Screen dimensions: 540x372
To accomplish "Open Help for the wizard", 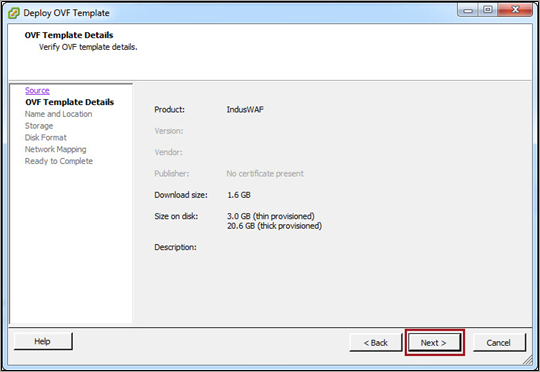I will (43, 341).
